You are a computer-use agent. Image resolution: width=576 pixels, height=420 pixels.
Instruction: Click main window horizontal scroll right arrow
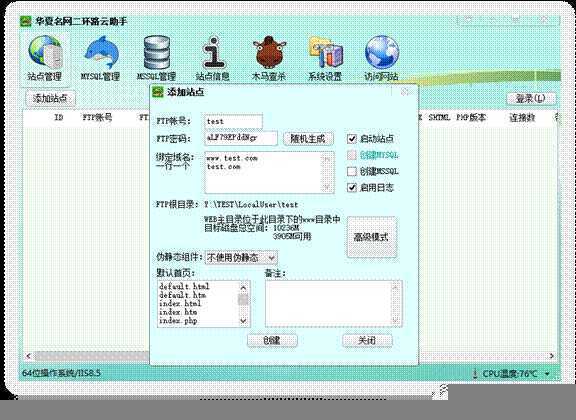coord(551,356)
